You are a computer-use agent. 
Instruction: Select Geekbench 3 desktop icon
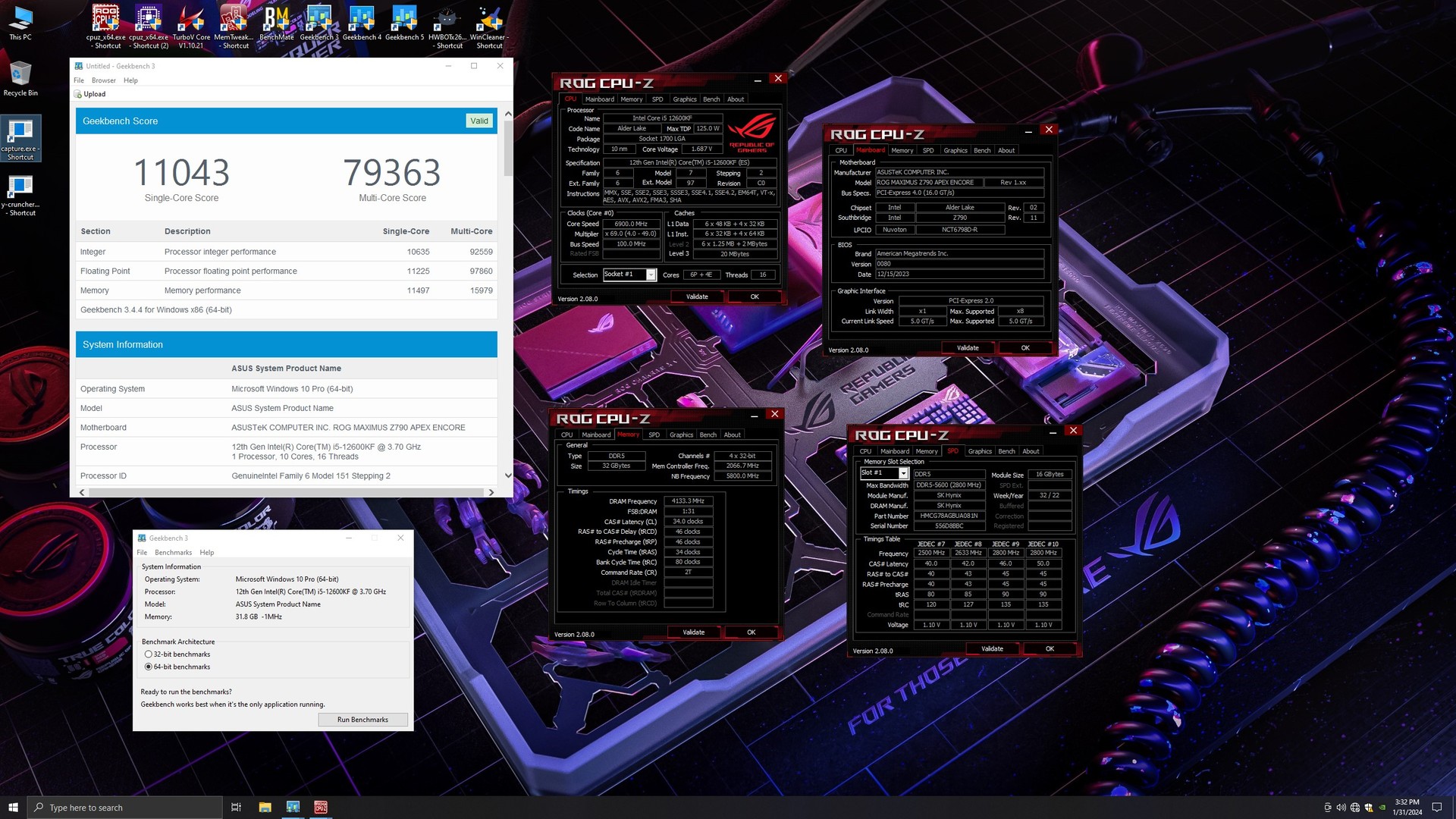[x=319, y=23]
